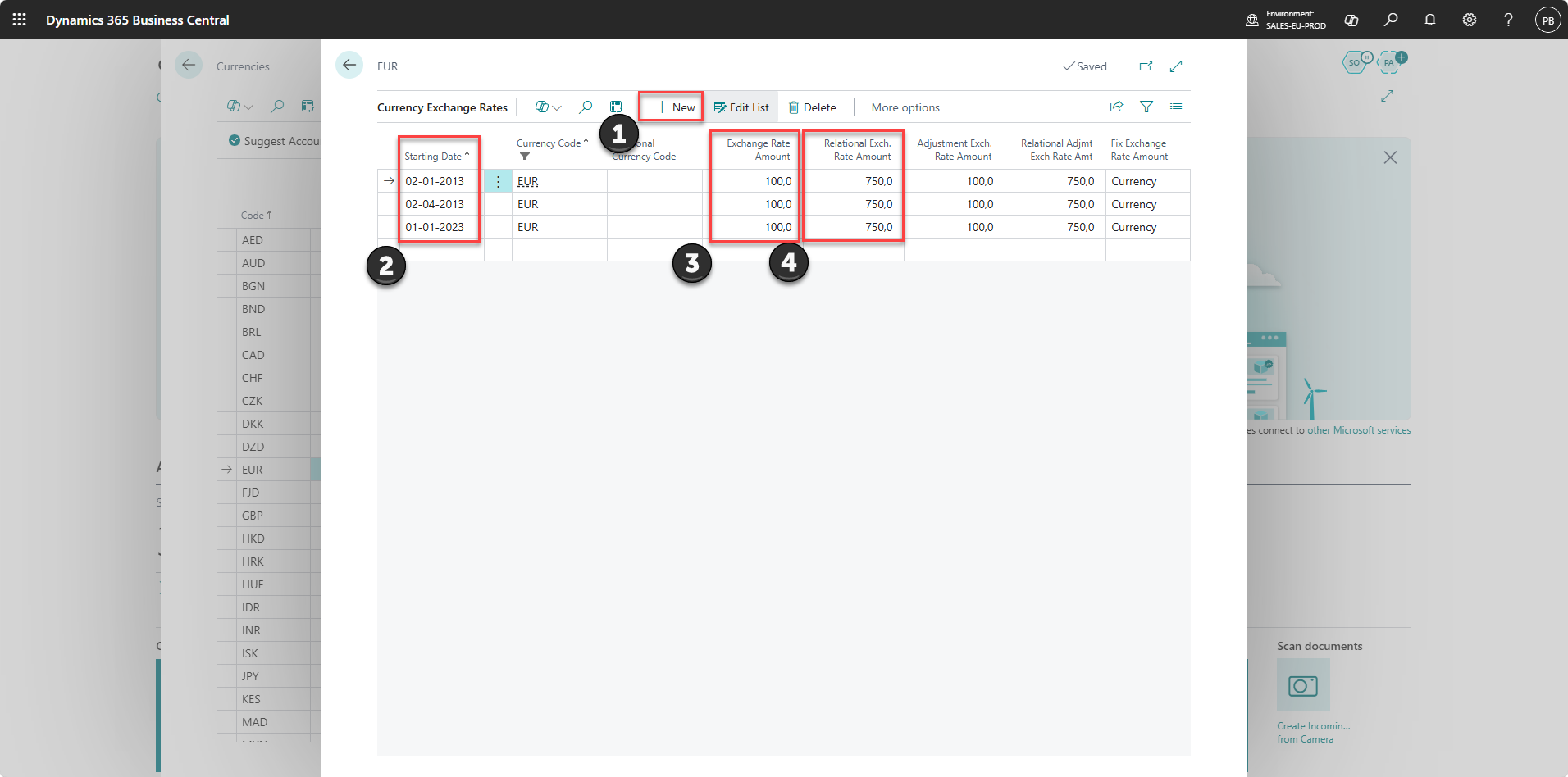Open Copilot dropdown in Currencies toolbar
This screenshot has width=1568, height=777.
240,106
